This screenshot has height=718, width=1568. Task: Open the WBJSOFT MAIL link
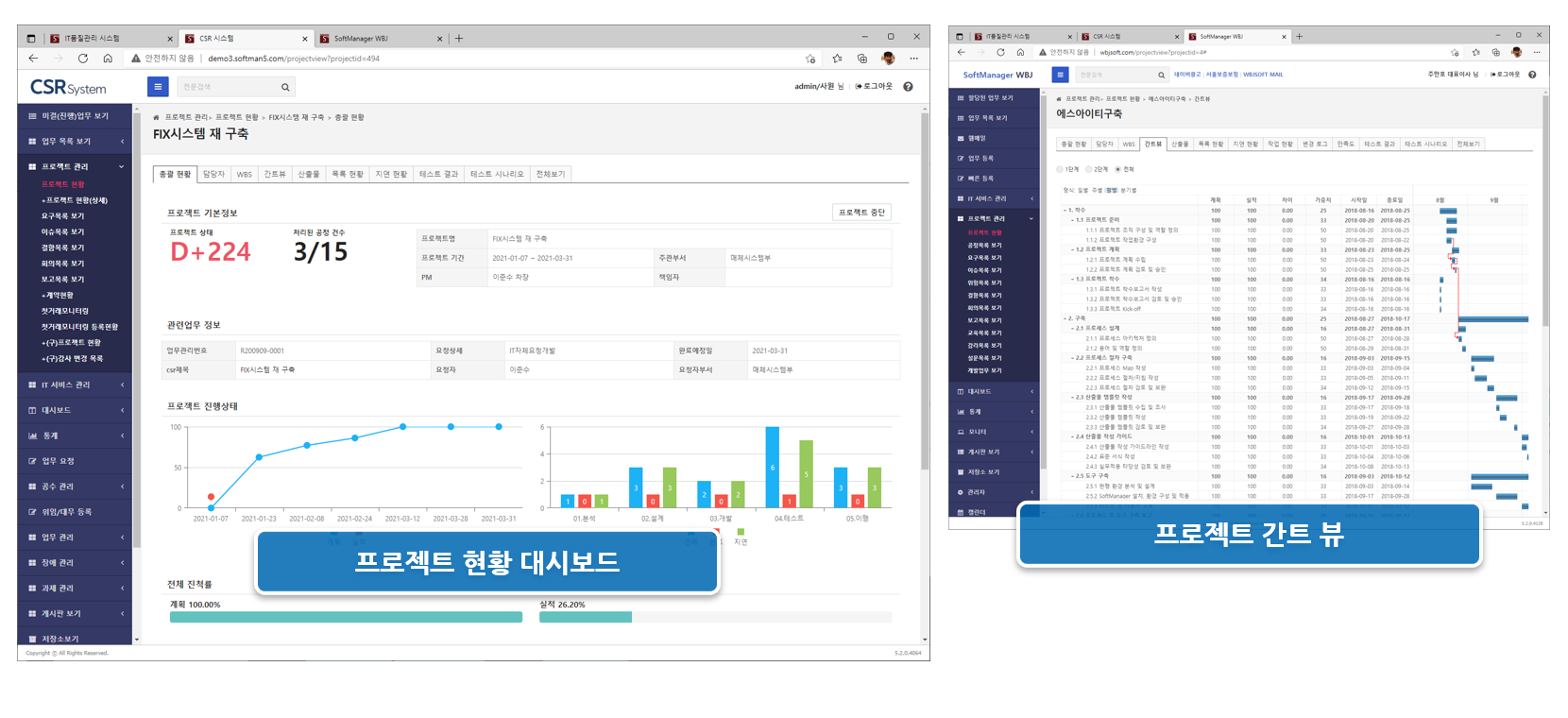(x=1263, y=75)
